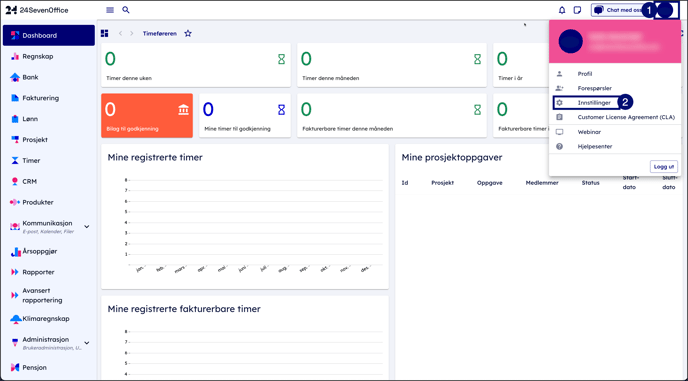Open the user avatar menu
This screenshot has width=688, height=381.
click(666, 10)
